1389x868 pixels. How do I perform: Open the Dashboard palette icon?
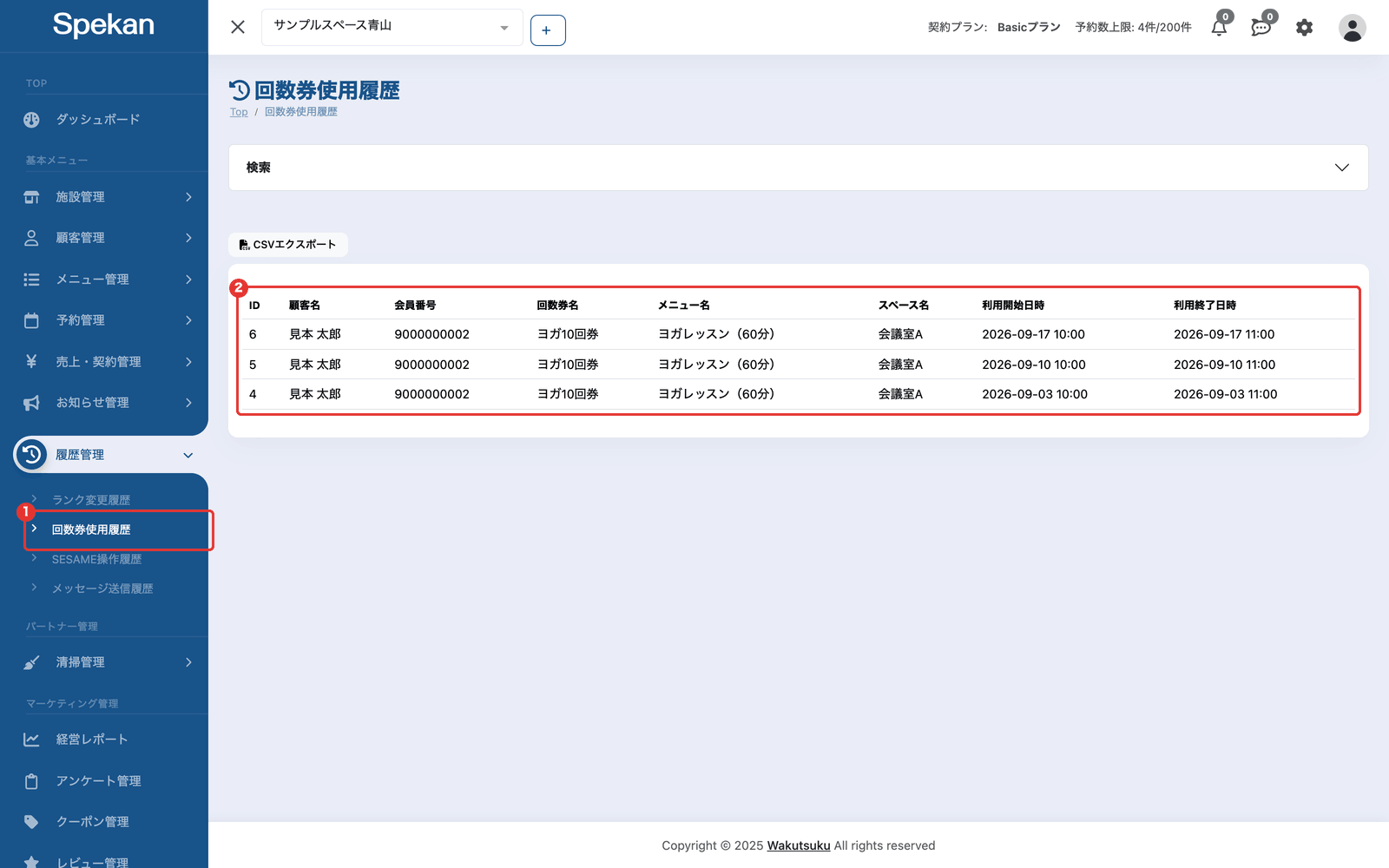(31, 120)
